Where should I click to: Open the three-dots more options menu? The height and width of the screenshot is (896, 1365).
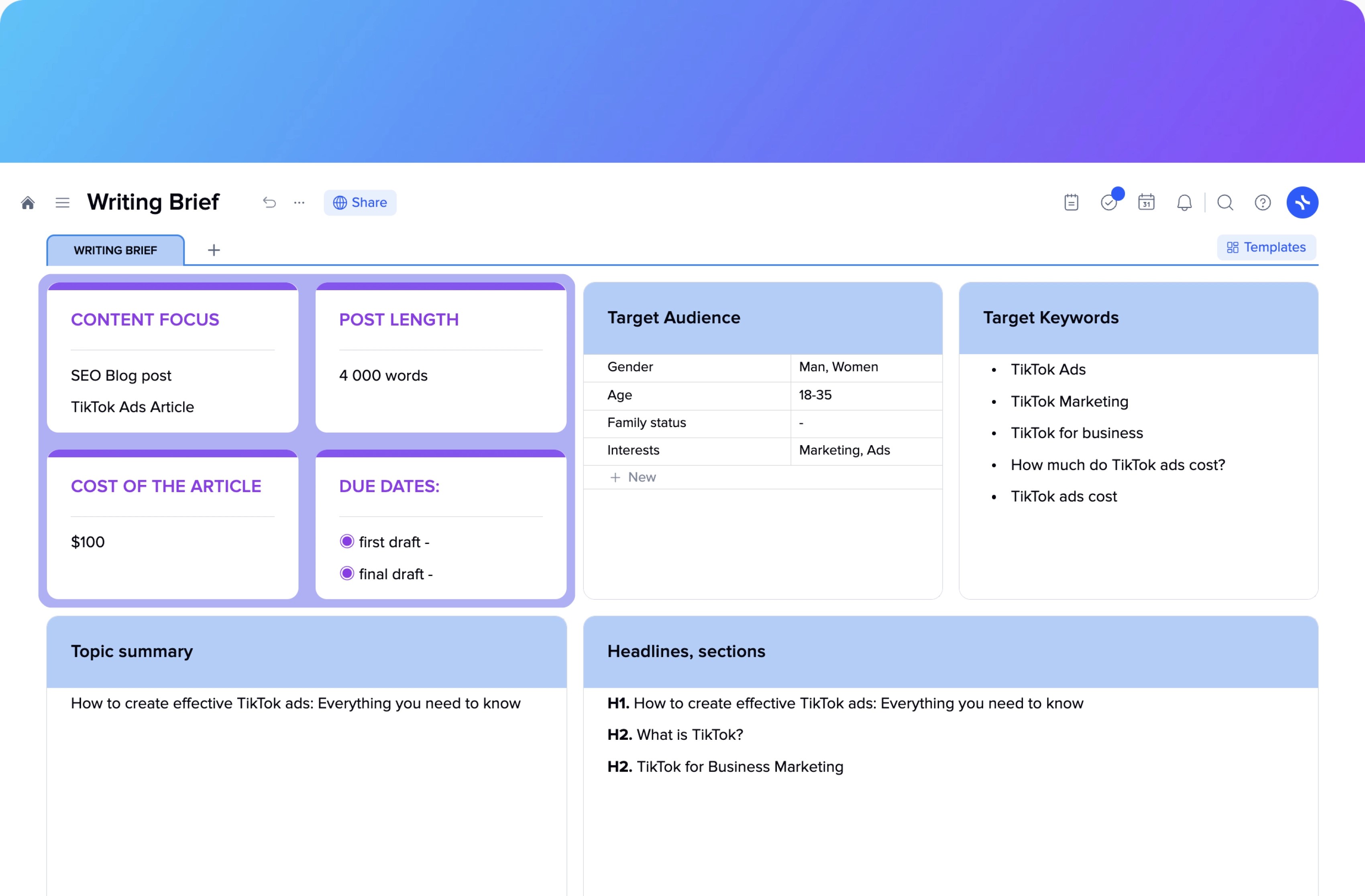coord(299,202)
